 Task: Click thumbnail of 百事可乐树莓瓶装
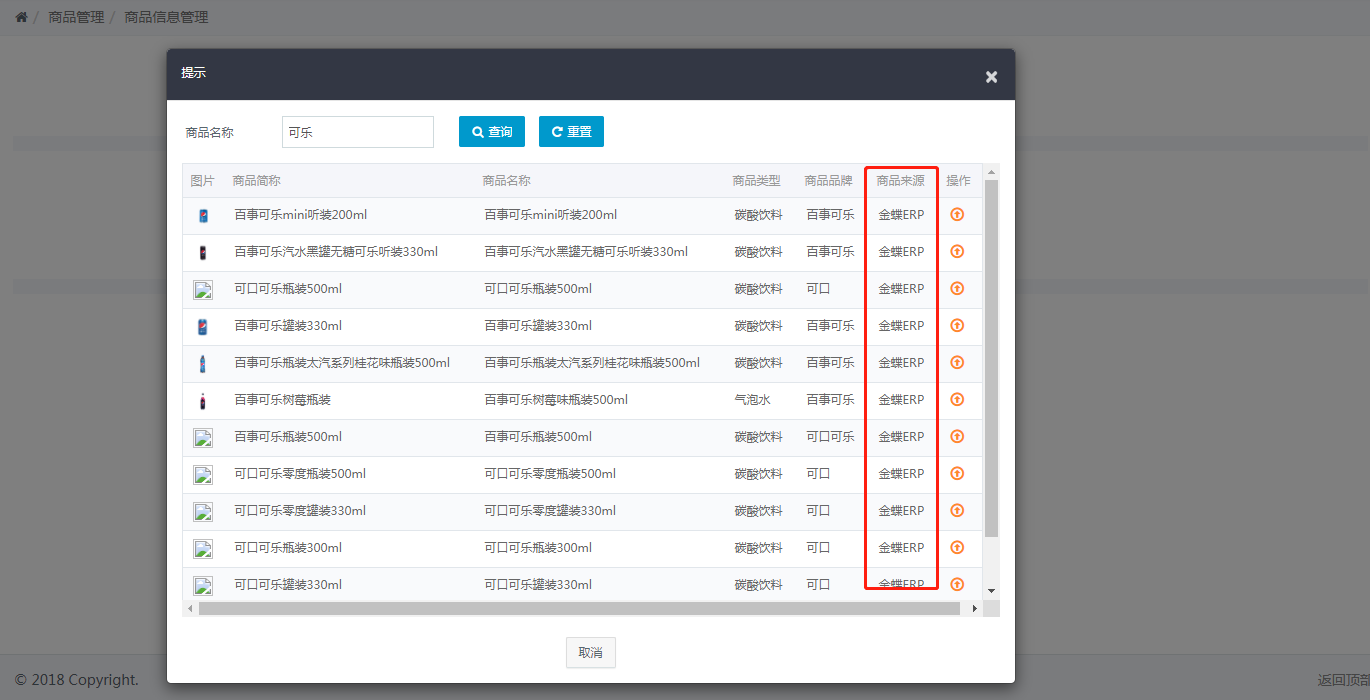[x=203, y=400]
